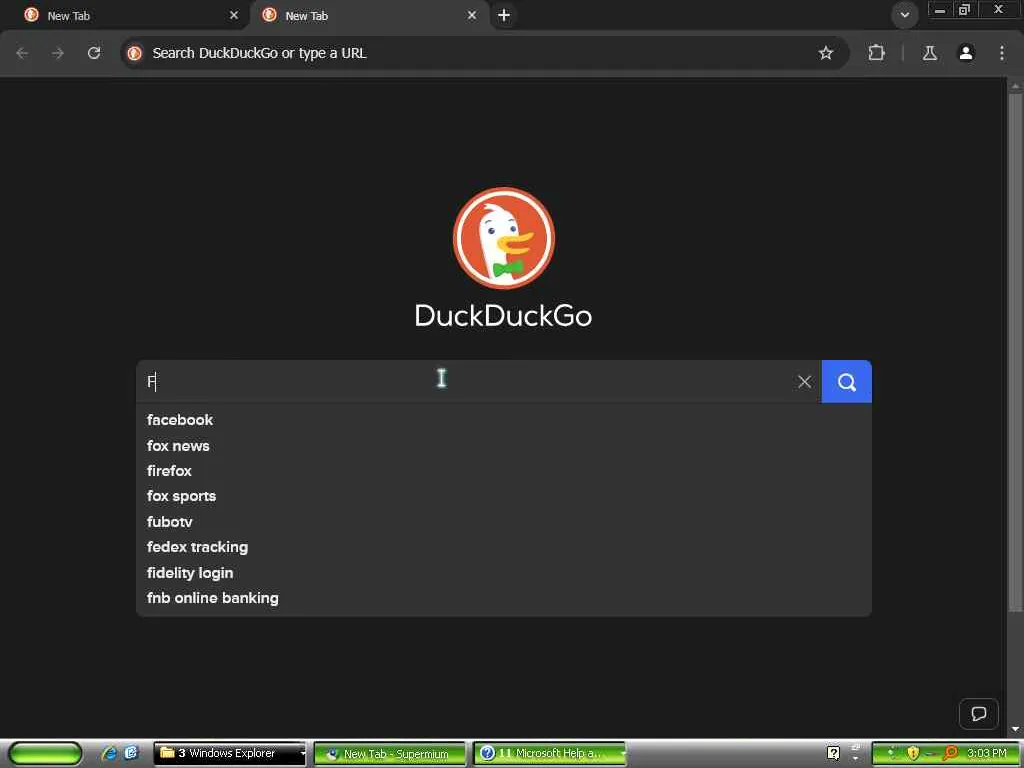Screen dimensions: 1024x768
Task: Open the Labs flask icon
Action: (x=930, y=53)
